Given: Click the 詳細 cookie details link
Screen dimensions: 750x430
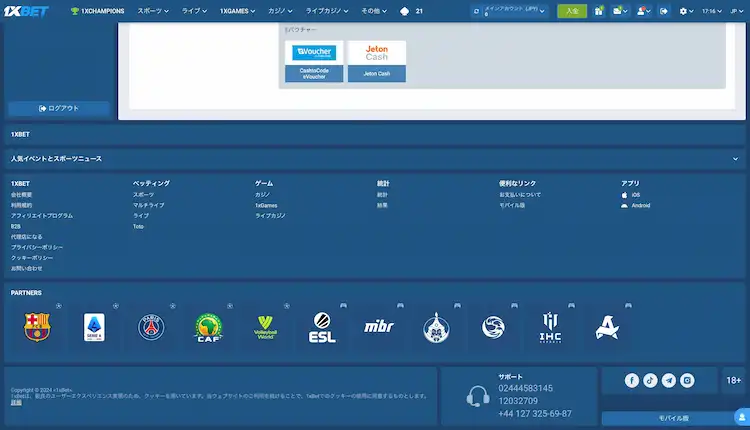Looking at the screenshot, I should [16, 403].
